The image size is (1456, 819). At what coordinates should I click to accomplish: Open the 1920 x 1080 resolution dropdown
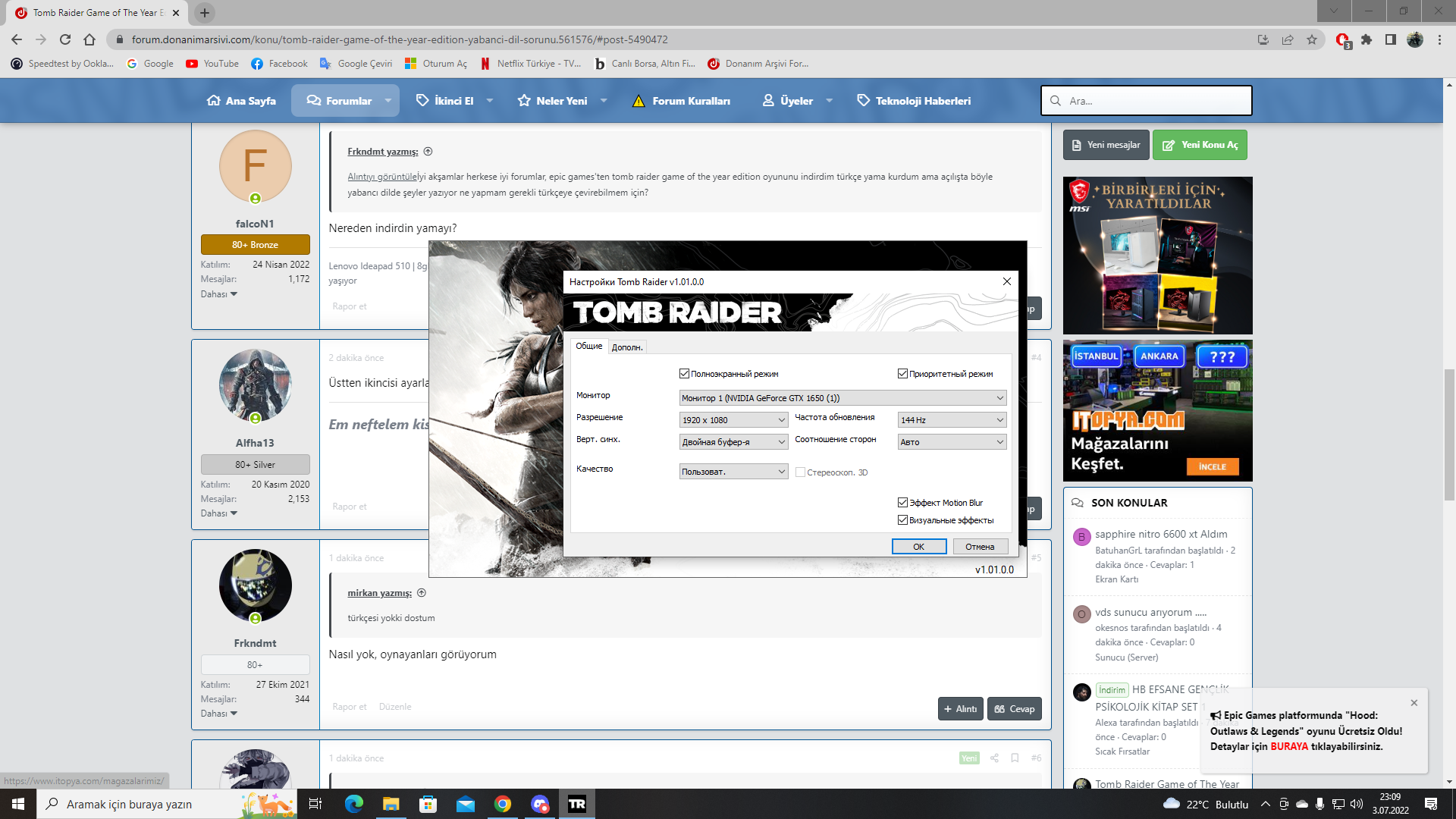[x=733, y=420]
